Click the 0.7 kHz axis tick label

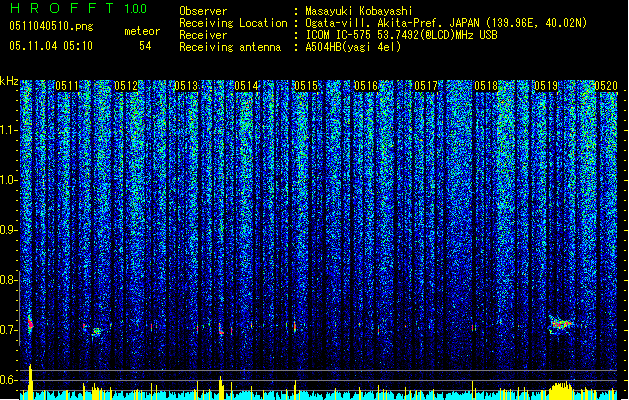(9, 330)
